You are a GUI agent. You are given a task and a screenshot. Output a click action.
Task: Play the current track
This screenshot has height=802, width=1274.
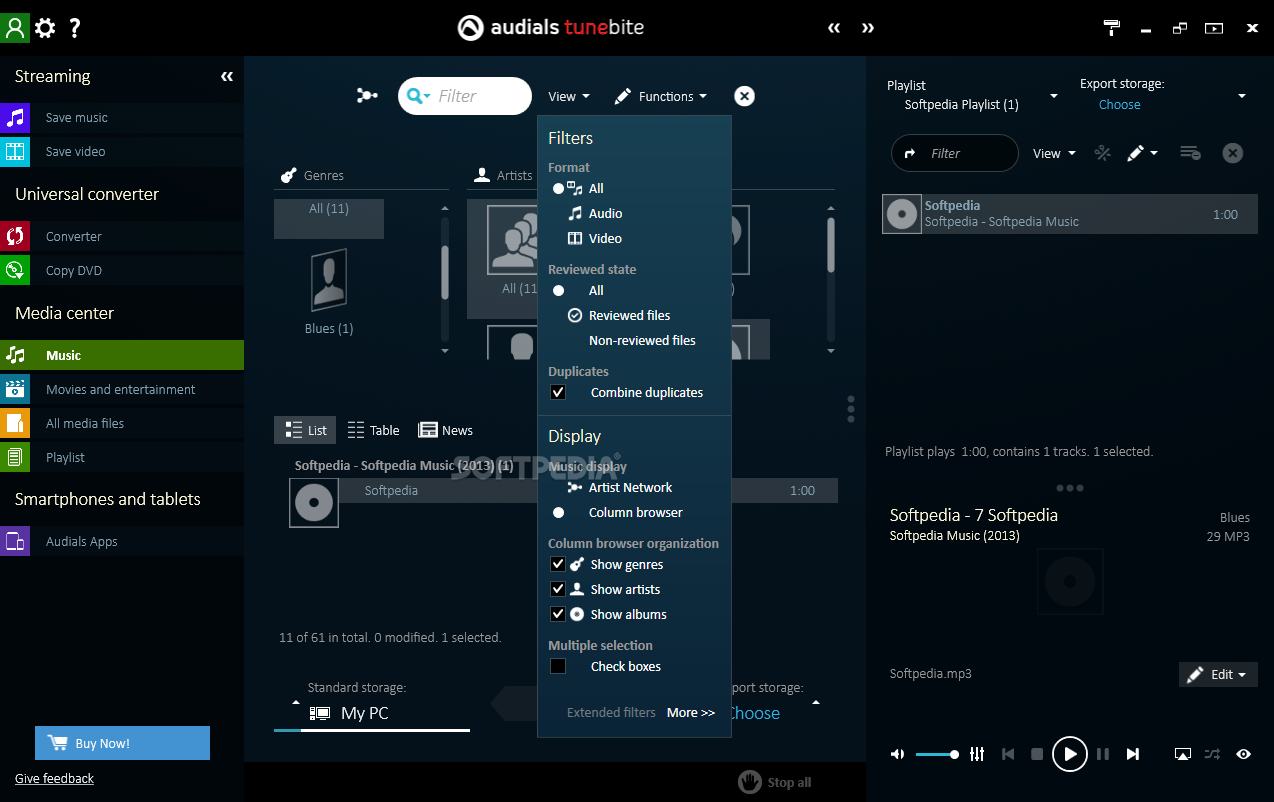point(1069,754)
